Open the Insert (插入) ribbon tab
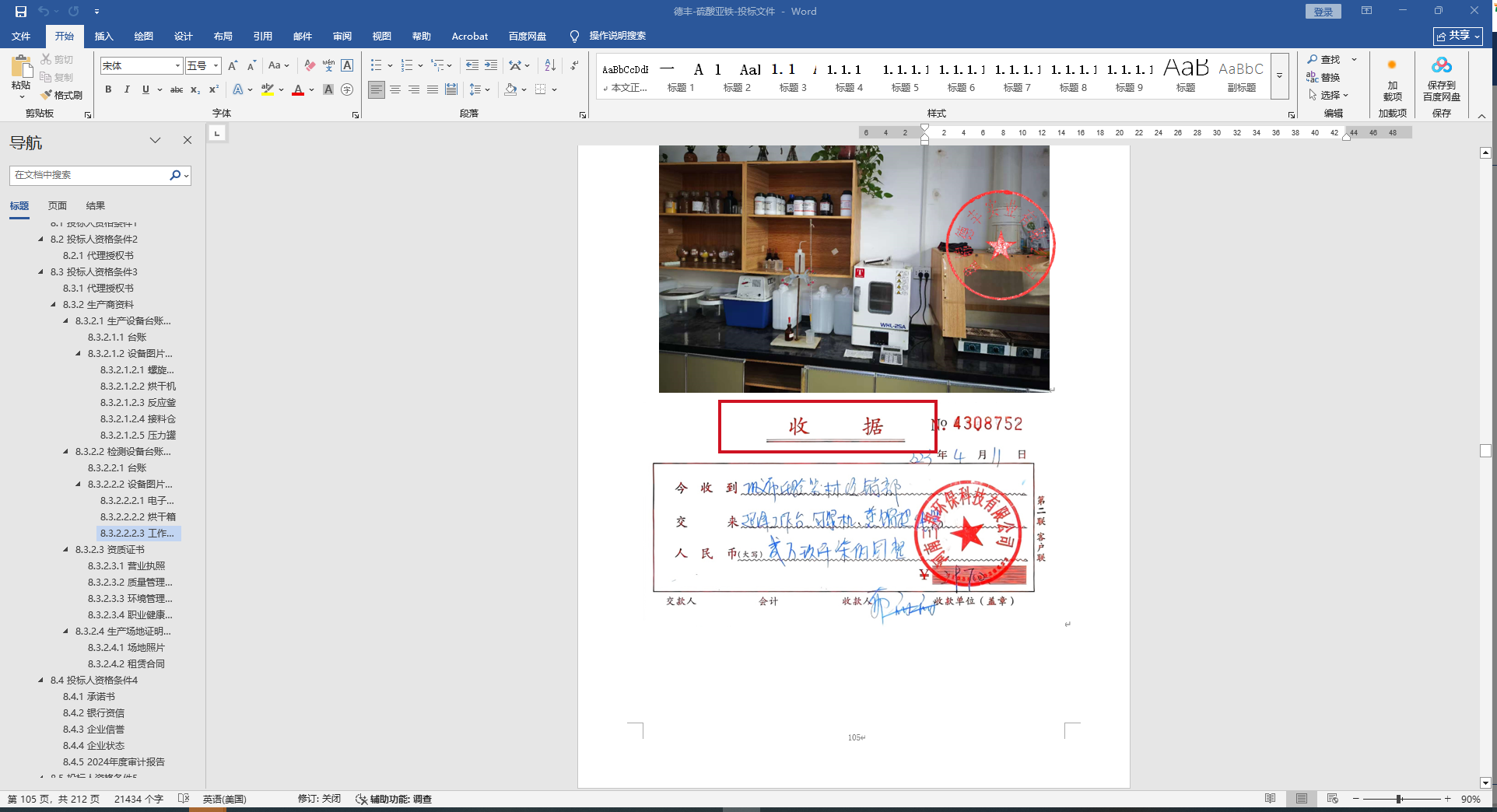This screenshot has height=812, width=1497. 104,37
